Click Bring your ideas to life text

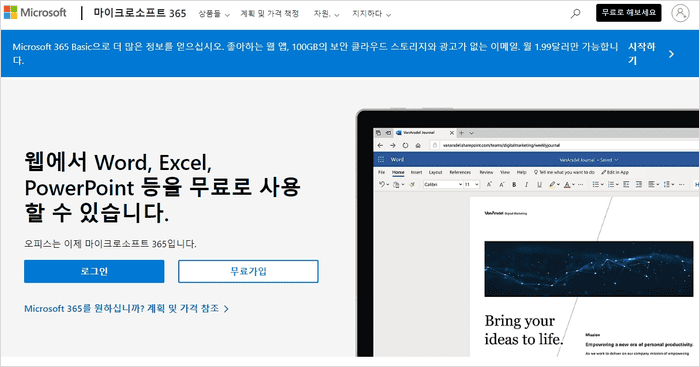tap(524, 330)
